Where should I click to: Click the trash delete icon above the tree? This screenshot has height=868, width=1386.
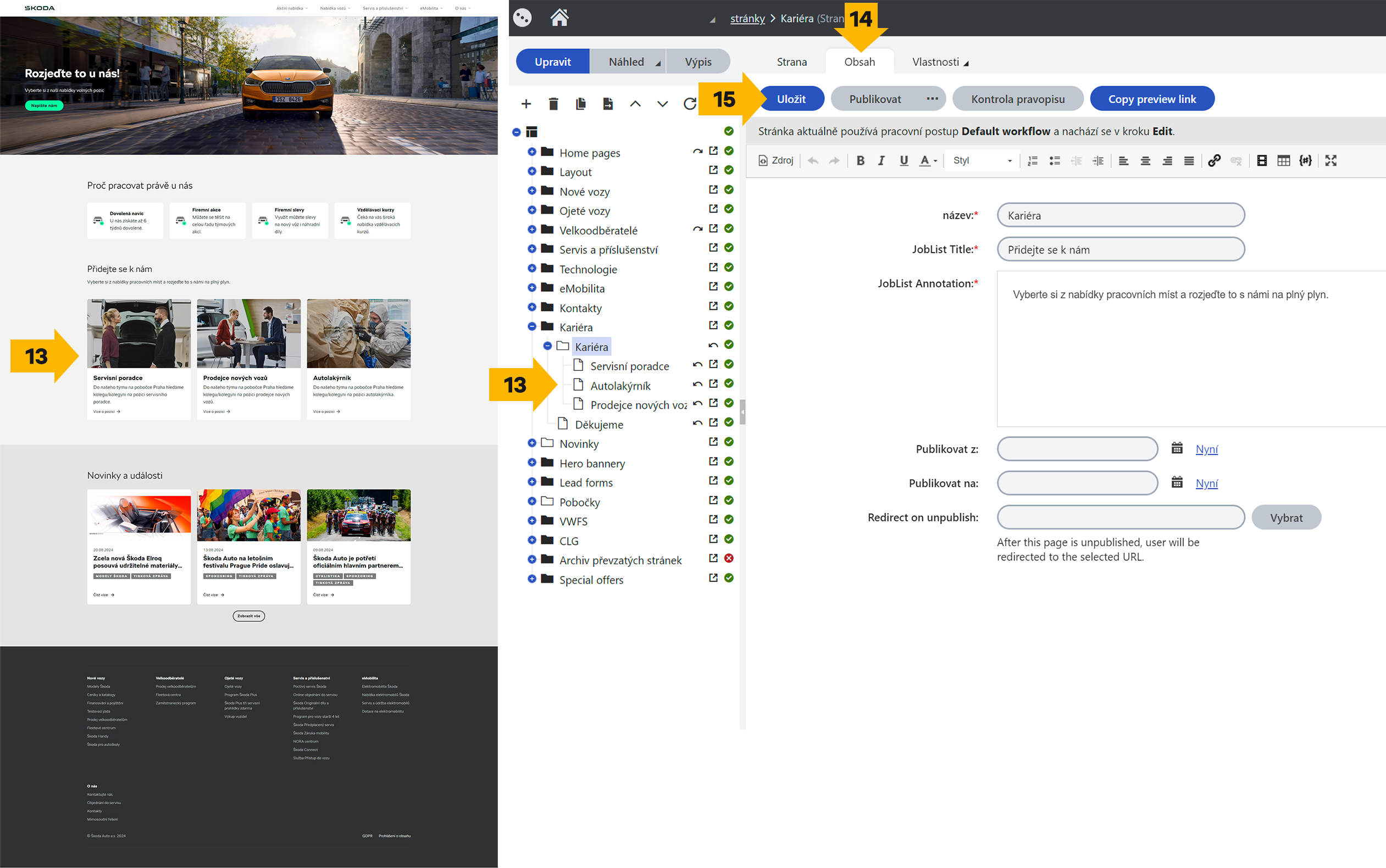pos(553,104)
